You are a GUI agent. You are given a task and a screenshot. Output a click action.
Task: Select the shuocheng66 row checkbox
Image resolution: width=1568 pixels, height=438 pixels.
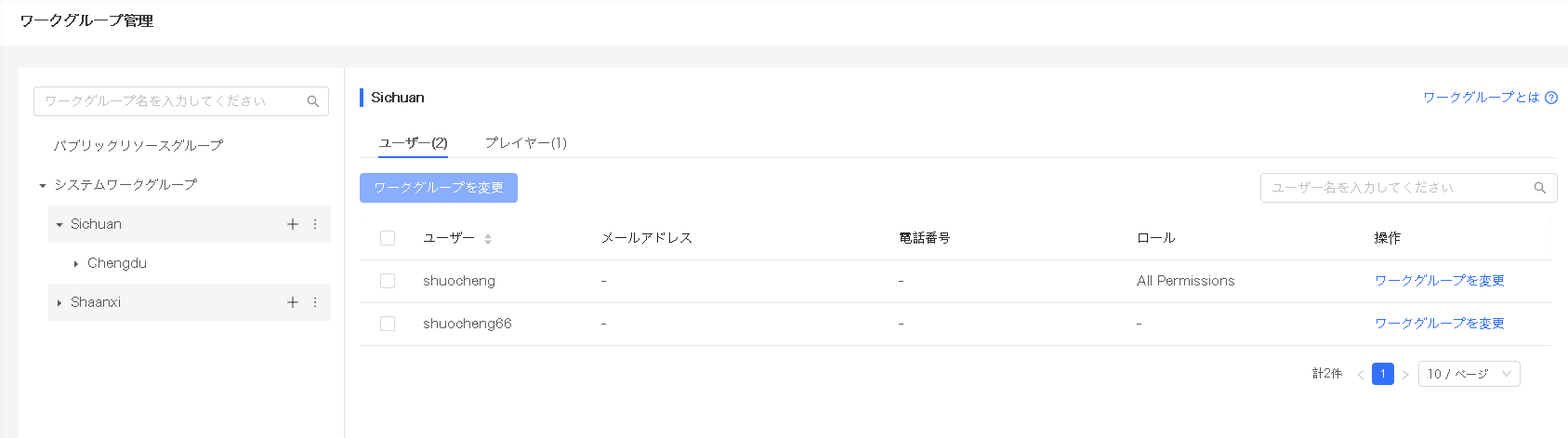[x=388, y=324]
